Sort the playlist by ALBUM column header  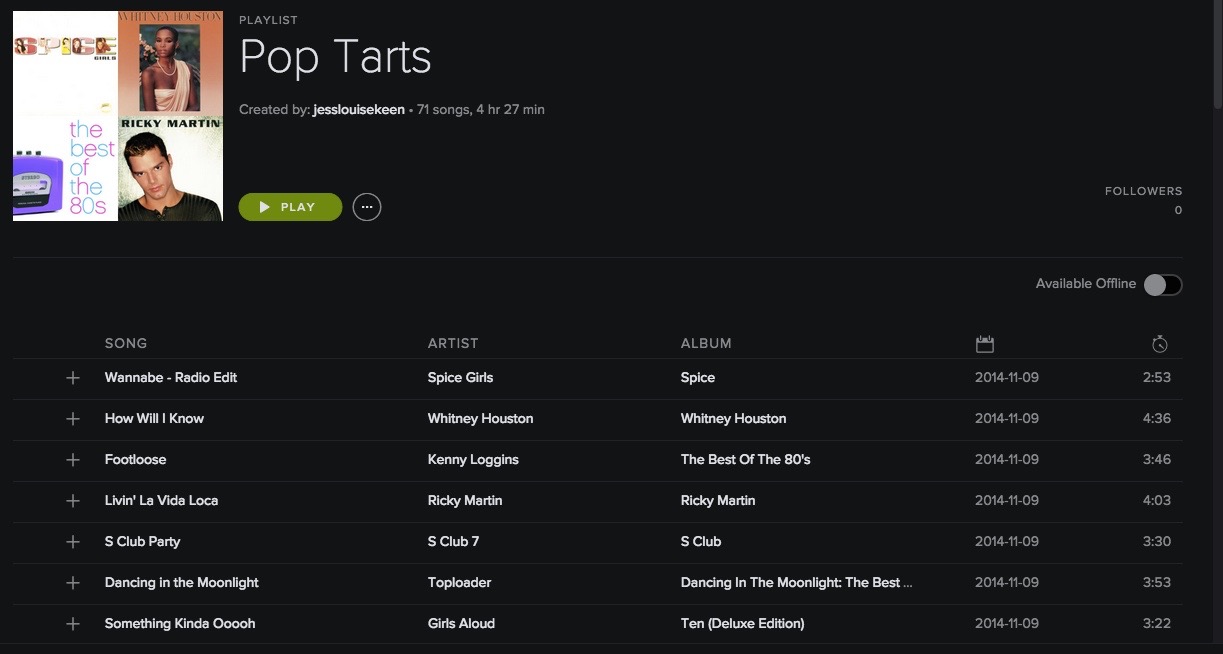706,343
